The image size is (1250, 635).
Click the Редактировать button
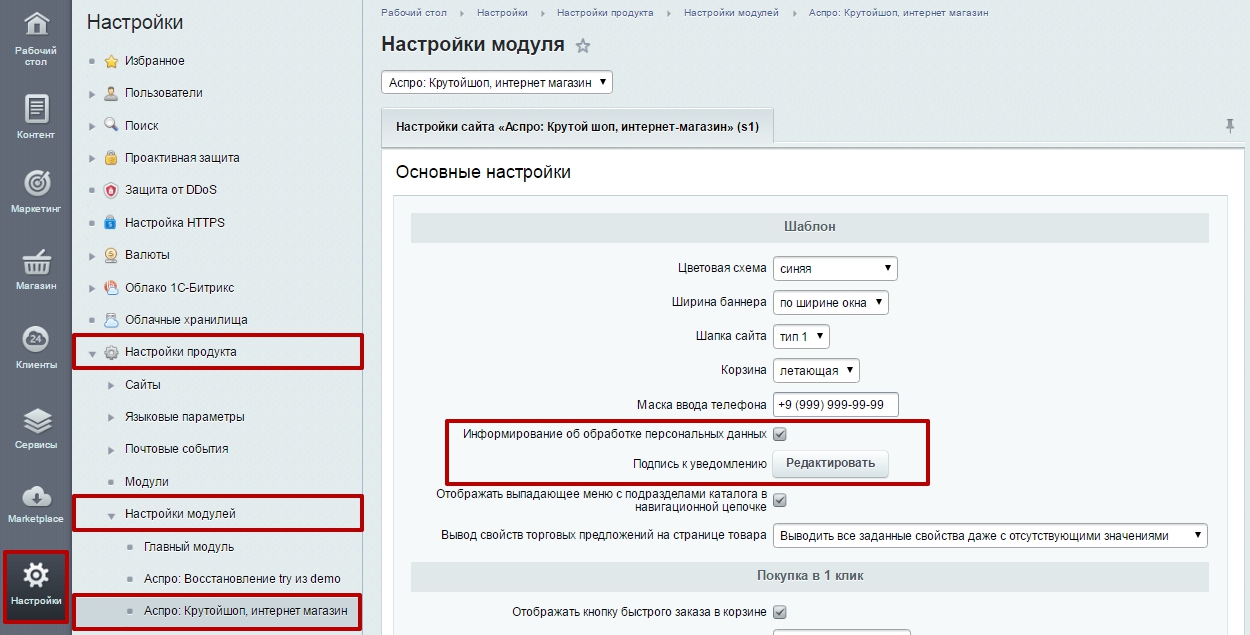(830, 463)
